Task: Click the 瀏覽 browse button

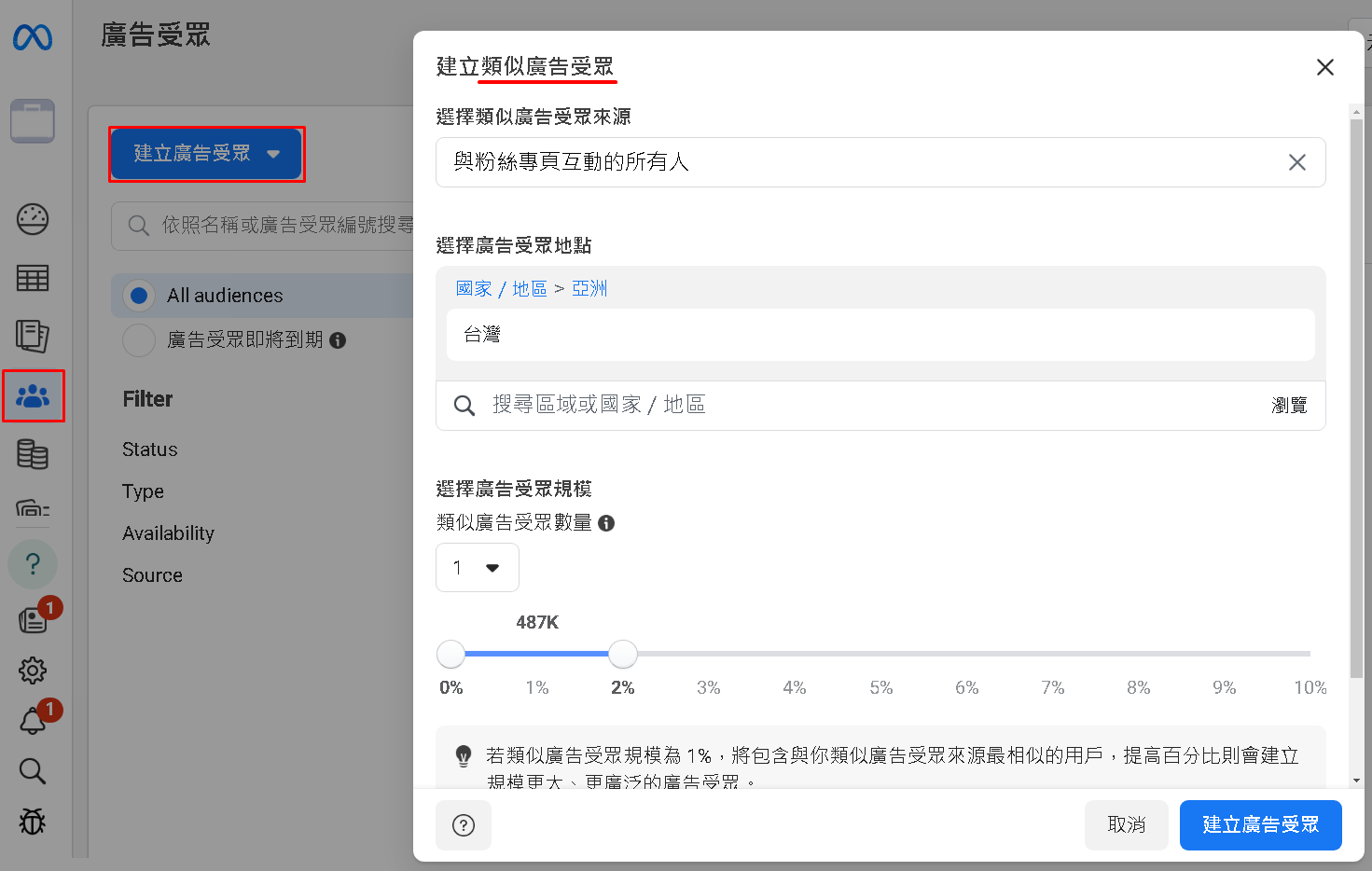Action: pyautogui.click(x=1289, y=406)
